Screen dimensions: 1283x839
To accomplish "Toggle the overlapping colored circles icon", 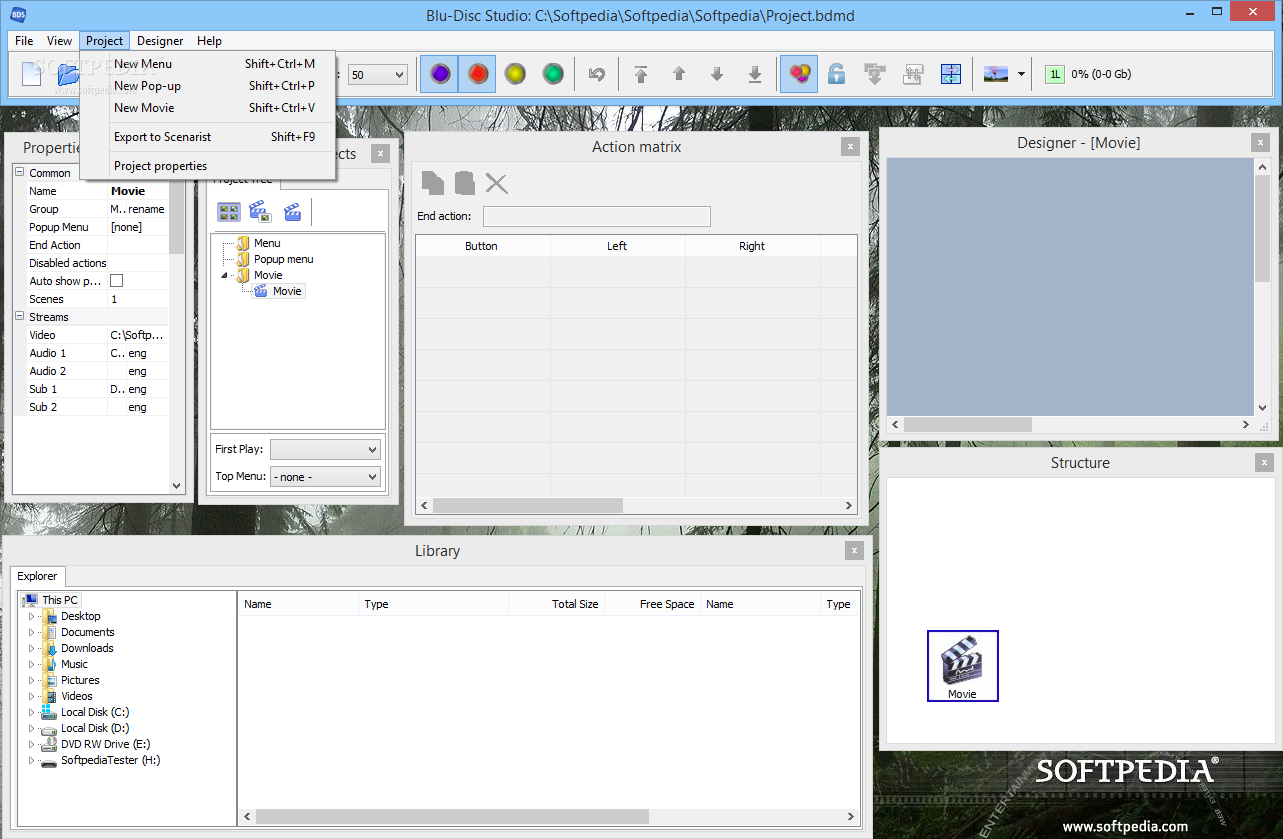I will click(x=799, y=74).
